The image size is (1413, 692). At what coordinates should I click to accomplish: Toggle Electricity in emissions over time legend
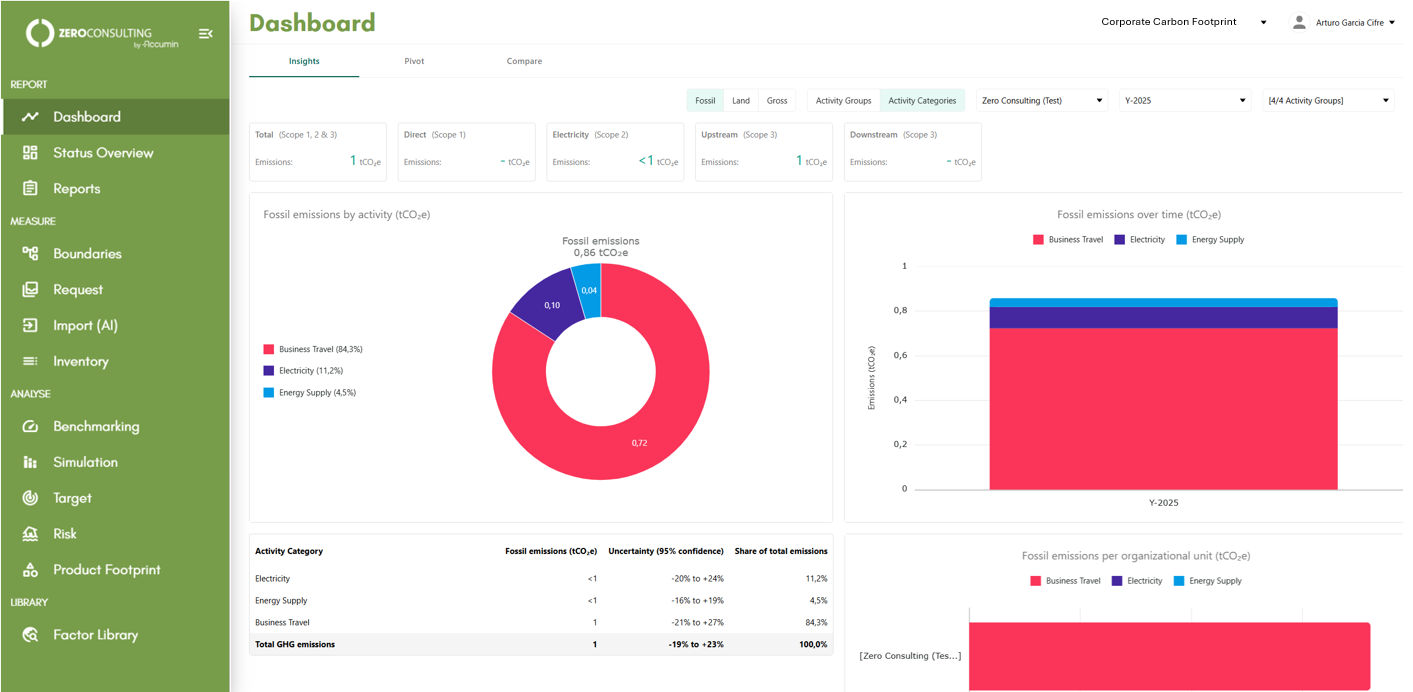[x=1139, y=240]
